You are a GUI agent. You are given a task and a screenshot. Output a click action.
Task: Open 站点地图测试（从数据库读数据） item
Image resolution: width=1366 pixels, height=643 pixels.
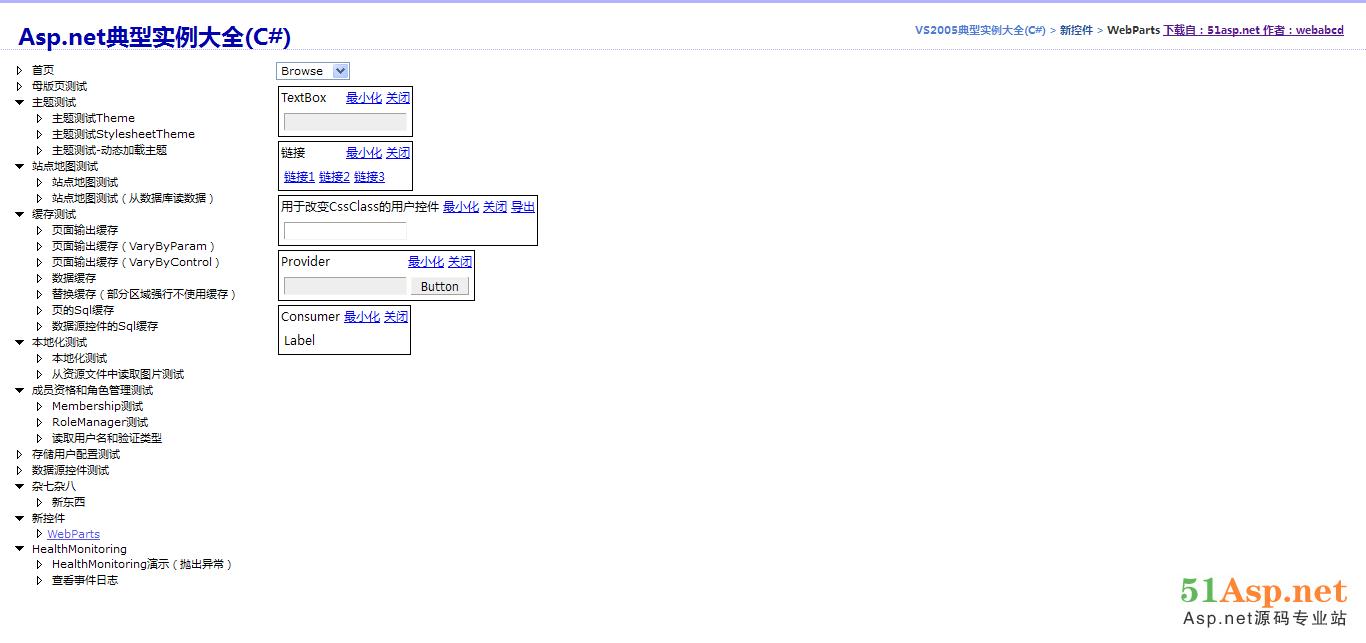click(133, 198)
